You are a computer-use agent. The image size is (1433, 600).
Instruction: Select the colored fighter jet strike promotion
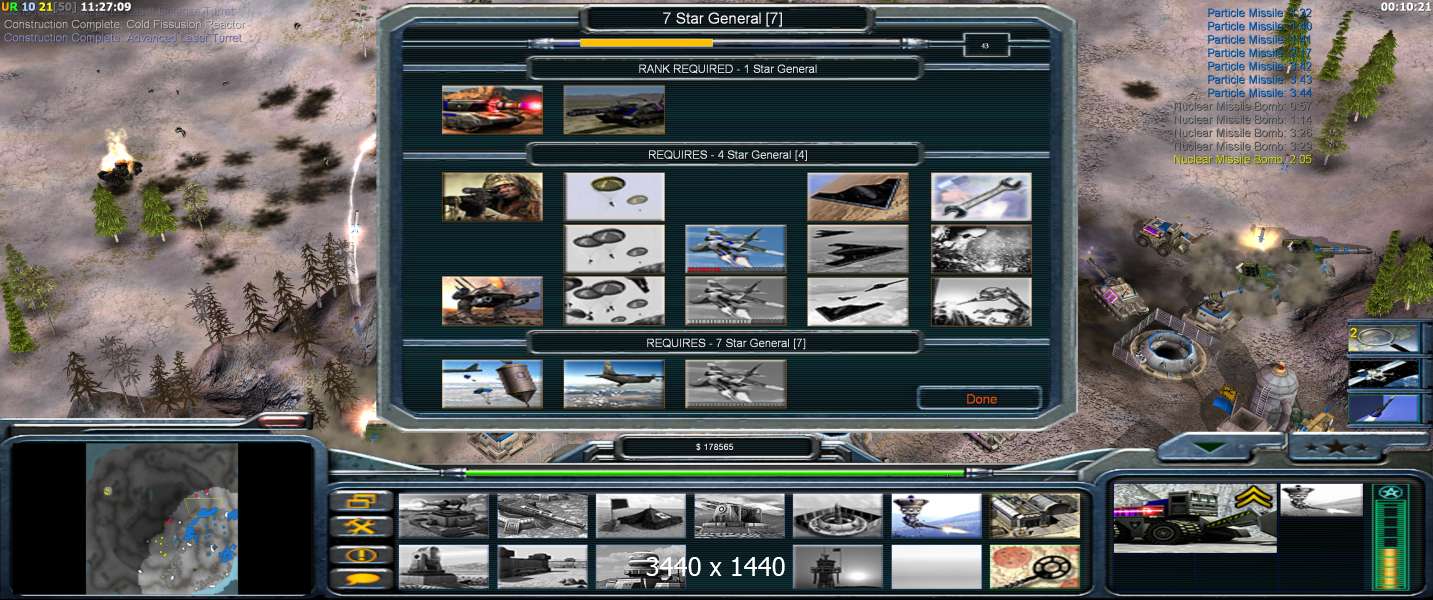pyautogui.click(x=735, y=249)
